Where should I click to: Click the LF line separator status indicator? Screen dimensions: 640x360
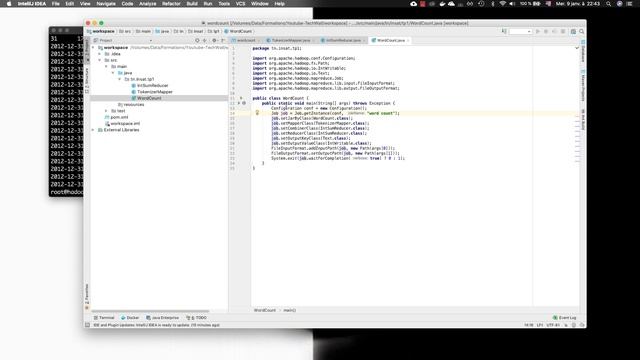[540, 325]
